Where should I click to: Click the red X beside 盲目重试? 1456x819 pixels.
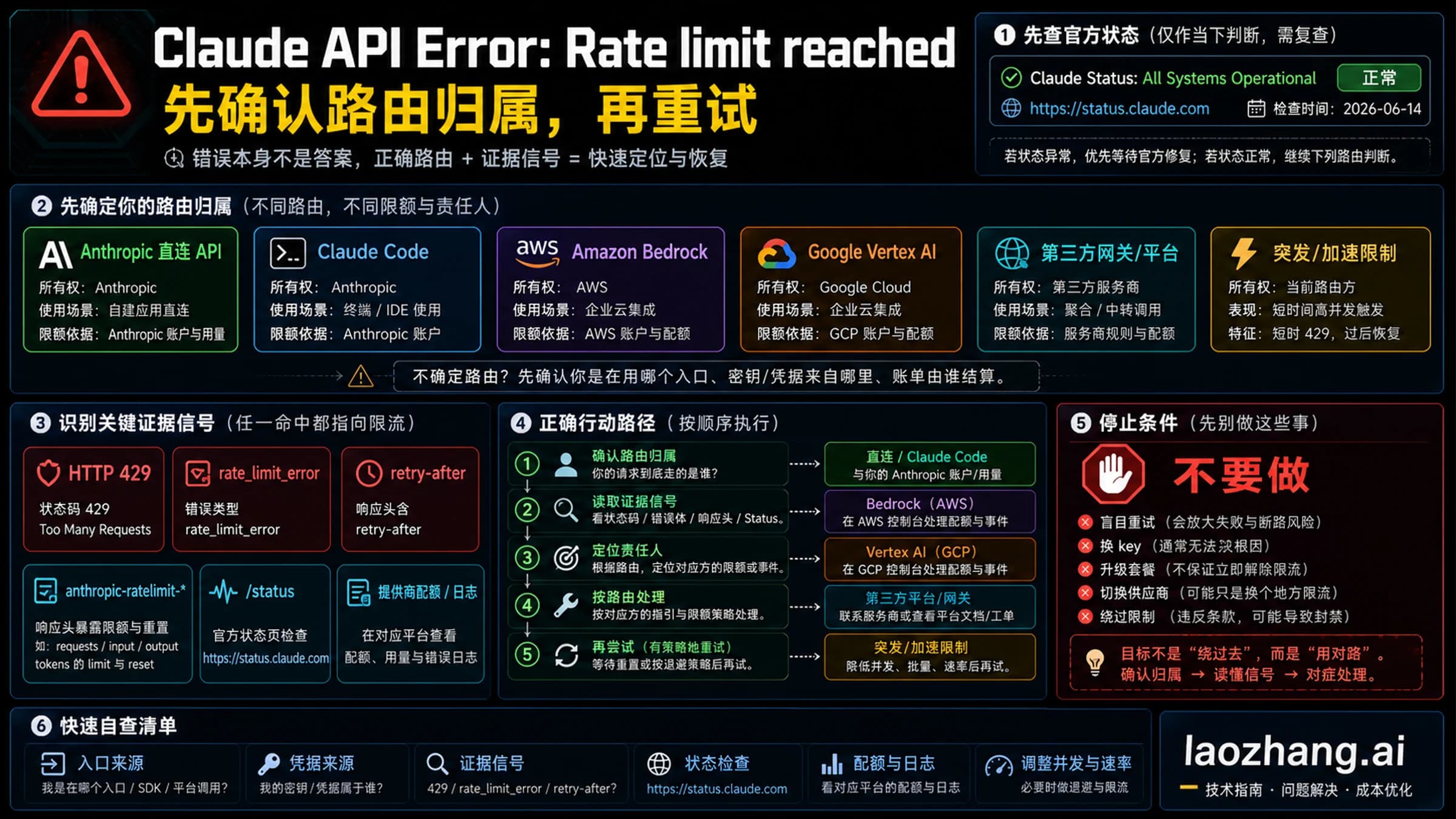point(1085,522)
